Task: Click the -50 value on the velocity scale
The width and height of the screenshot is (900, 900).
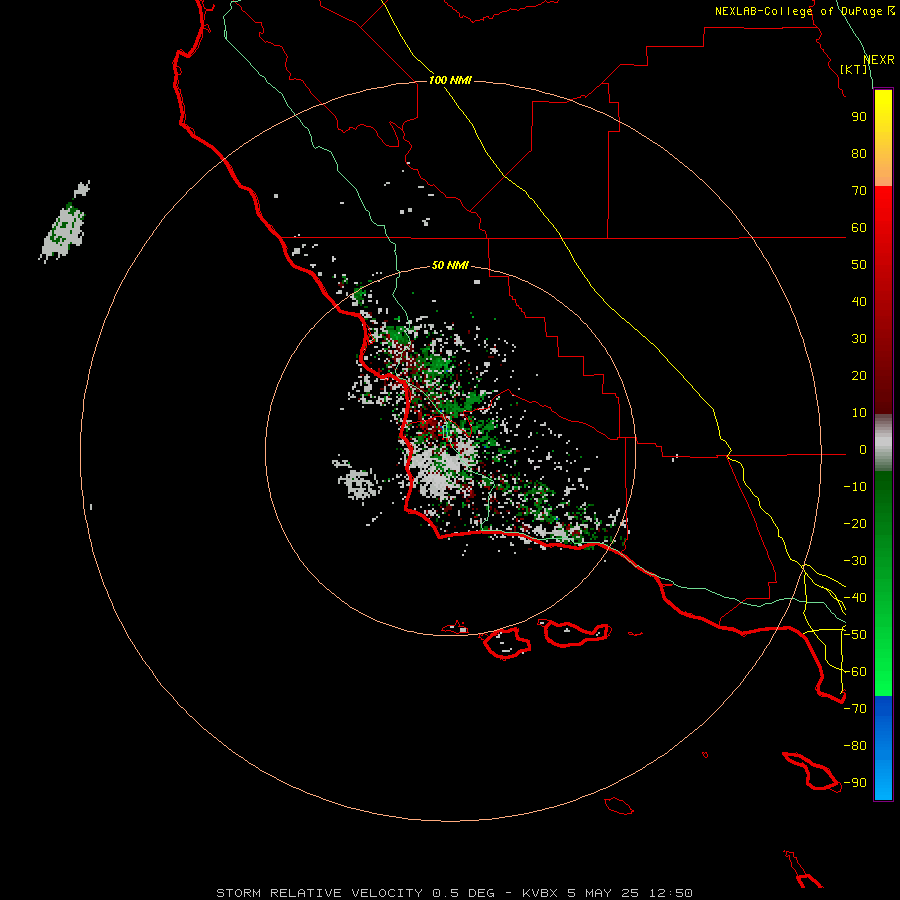Action: coord(855,635)
